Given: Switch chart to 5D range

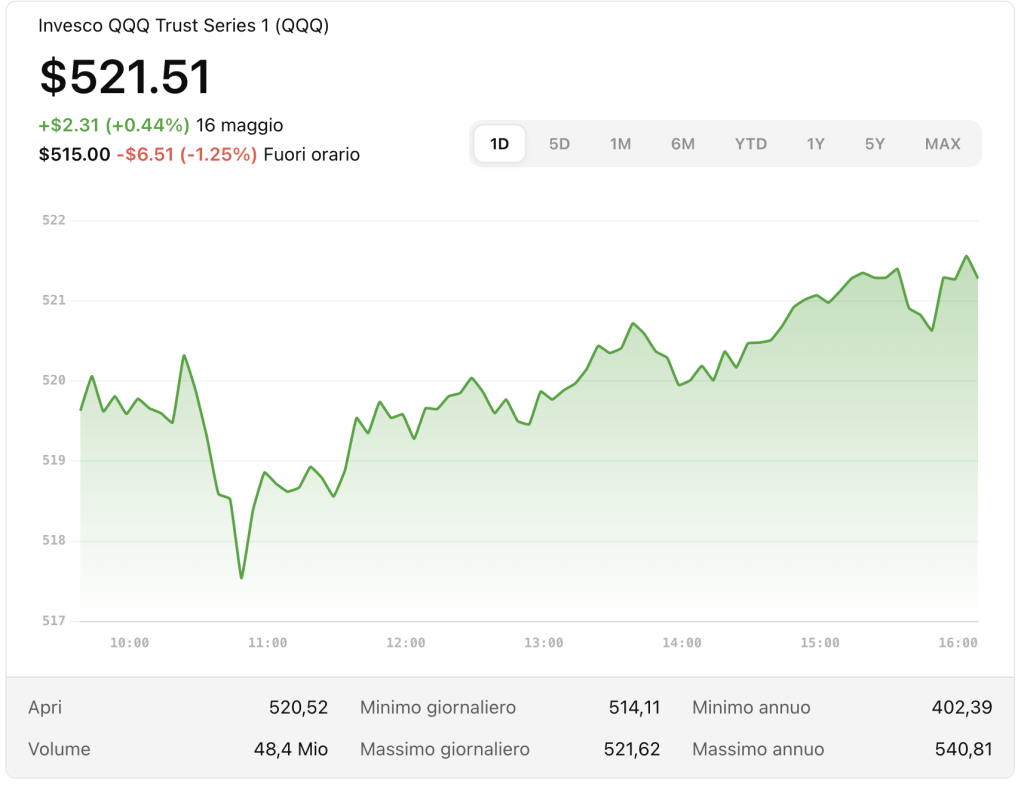Looking at the screenshot, I should 559,144.
